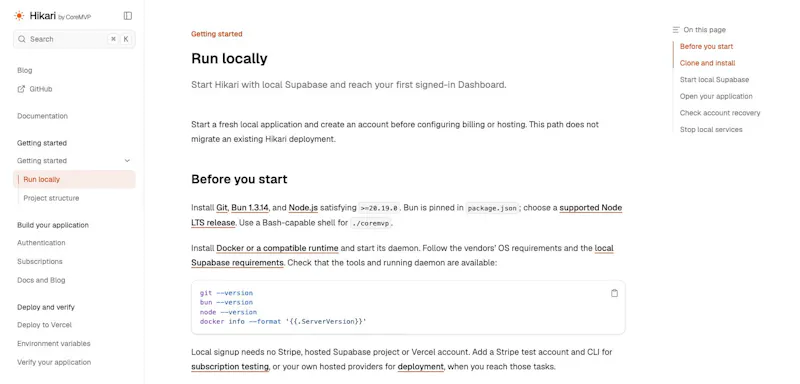The image size is (800, 384).
Task: Collapse Getting started section chevron
Action: point(127,161)
